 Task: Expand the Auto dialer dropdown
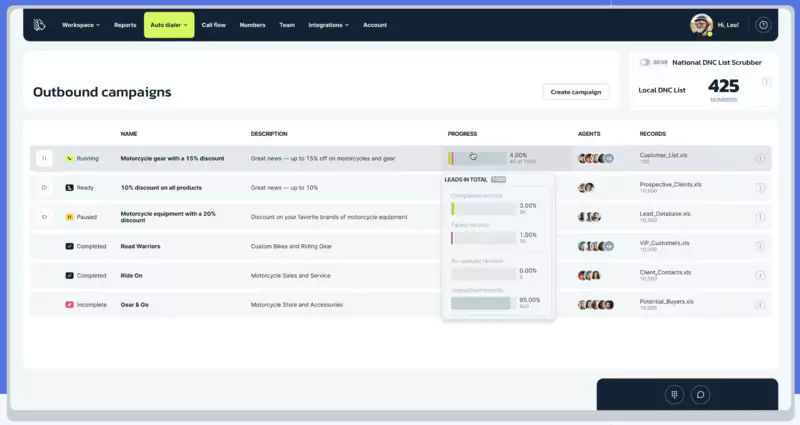[169, 25]
